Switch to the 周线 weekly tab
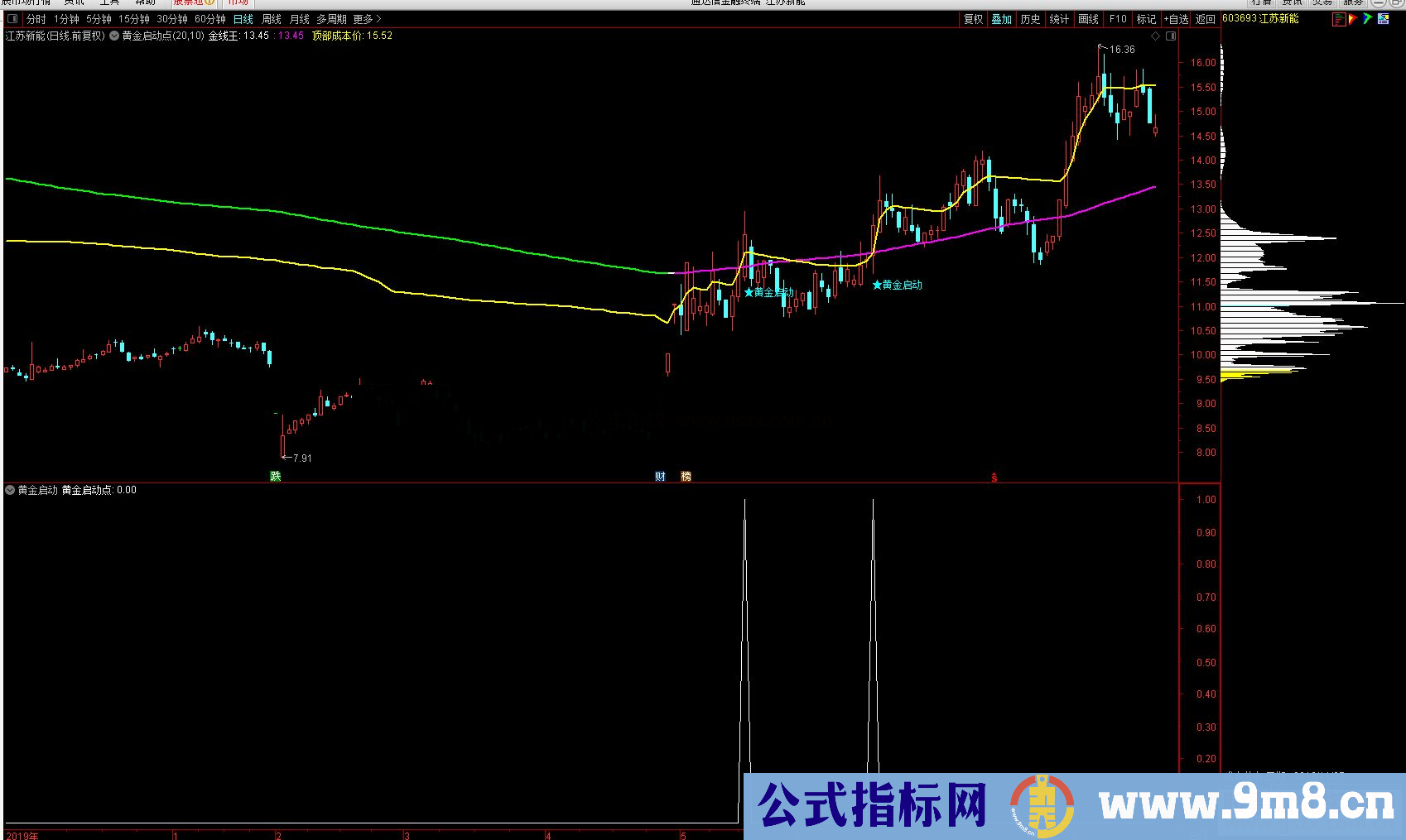Viewport: 1406px width, 840px height. pos(271,18)
